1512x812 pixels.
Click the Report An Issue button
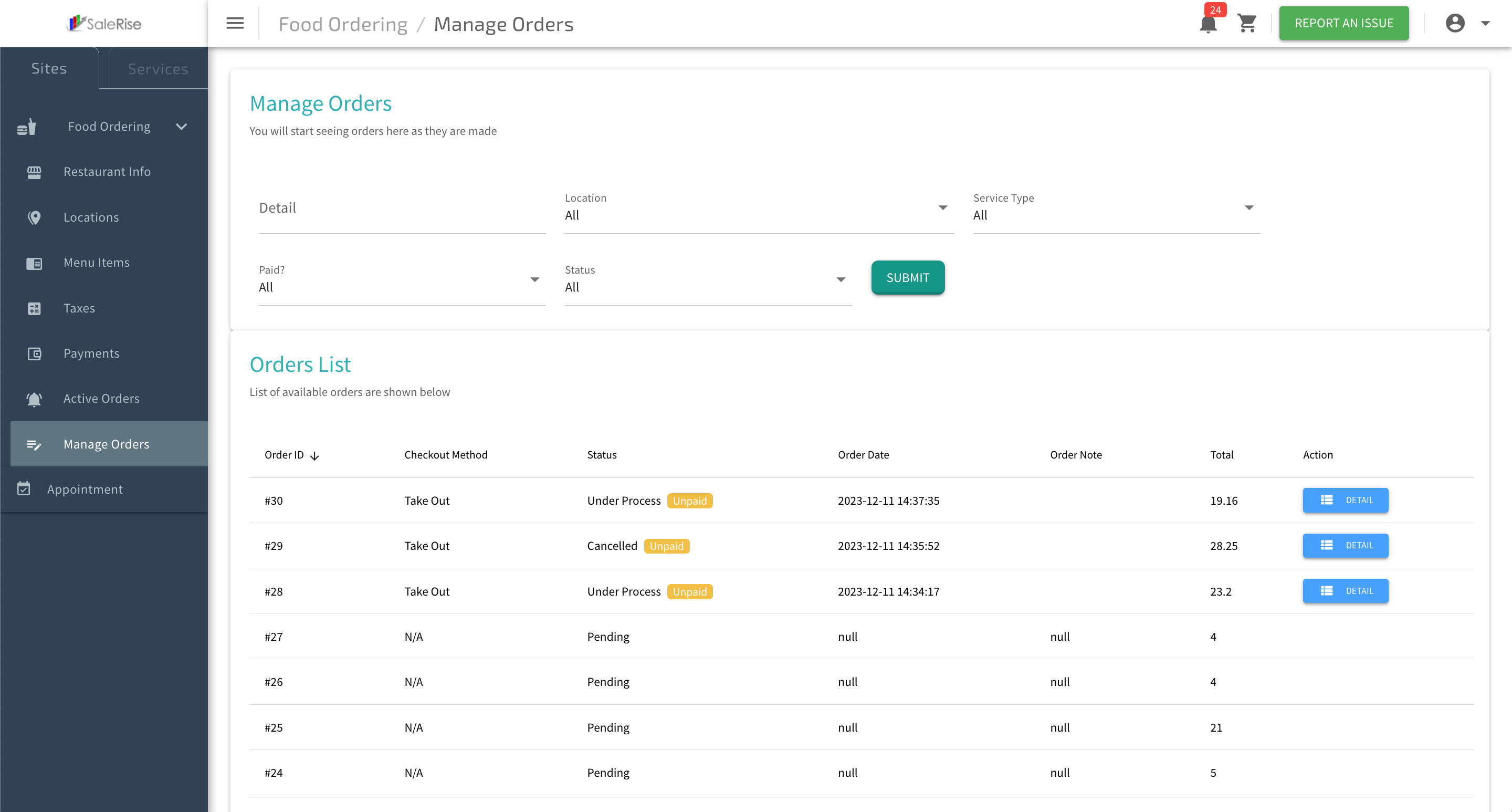coord(1343,24)
